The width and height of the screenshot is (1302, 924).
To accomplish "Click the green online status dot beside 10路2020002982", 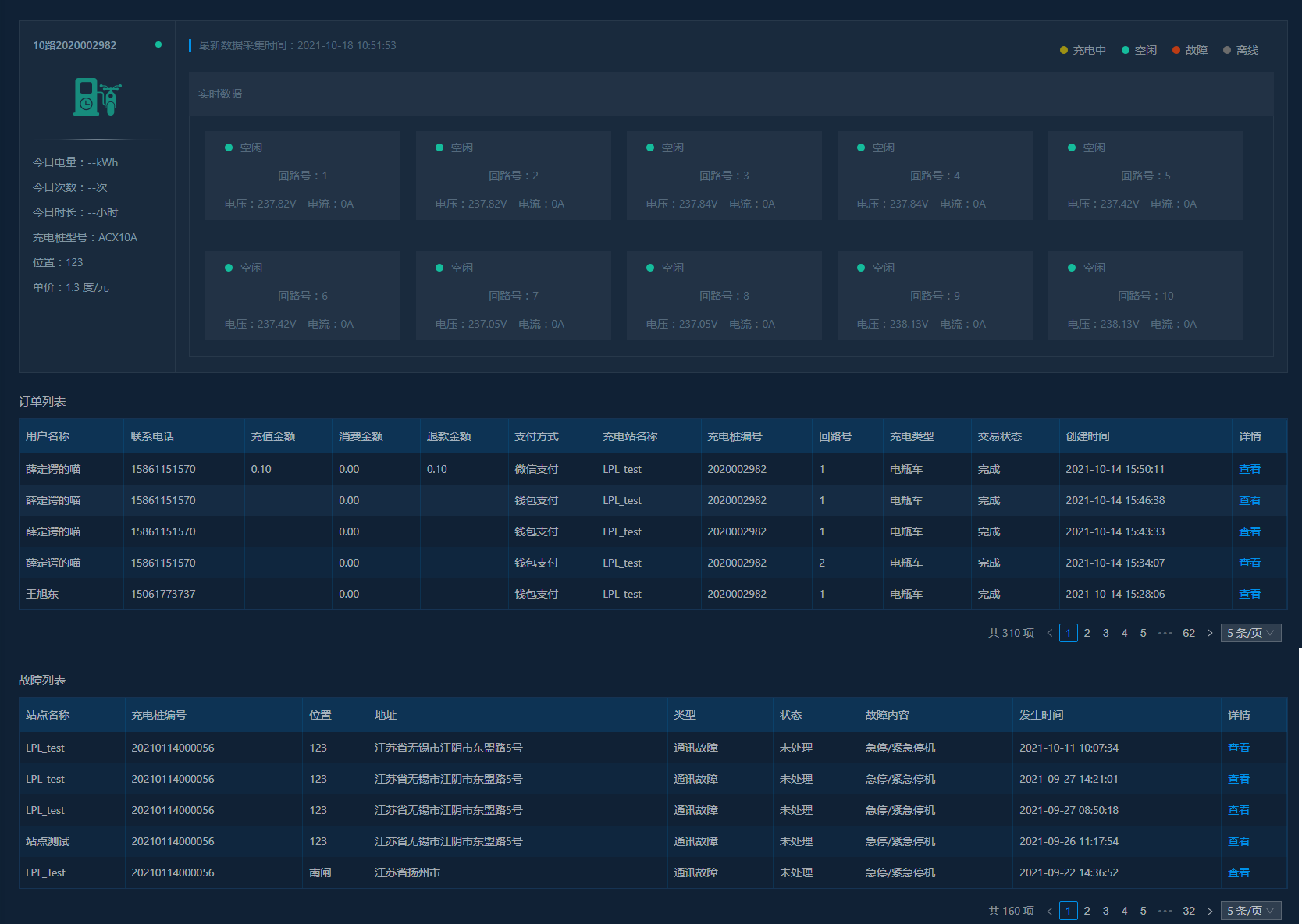I will click(x=158, y=44).
